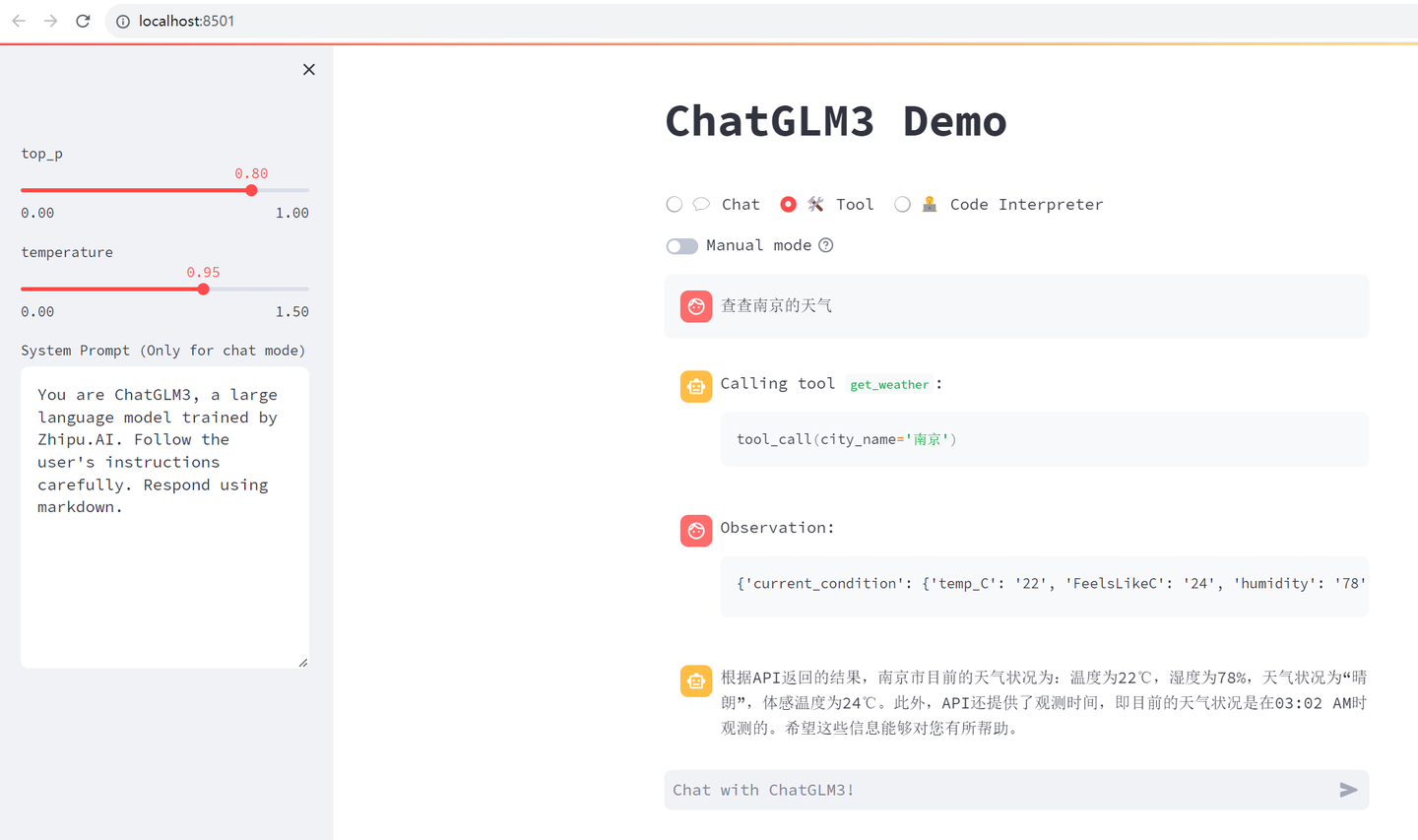Click the speech bubble icon next to Chat
The width and height of the screenshot is (1418, 840).
coord(701,204)
